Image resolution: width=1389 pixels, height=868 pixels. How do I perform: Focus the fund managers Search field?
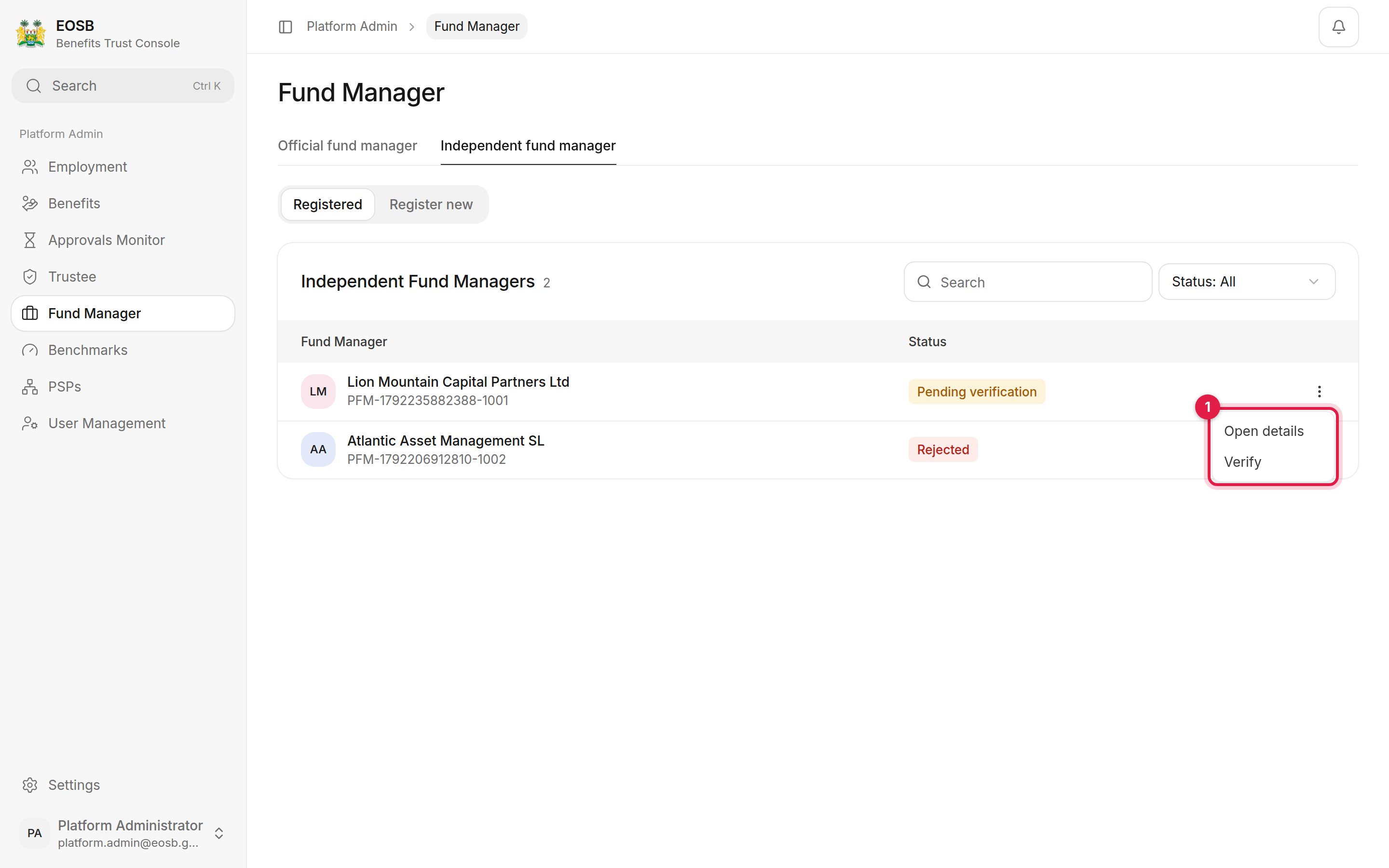tap(1027, 282)
